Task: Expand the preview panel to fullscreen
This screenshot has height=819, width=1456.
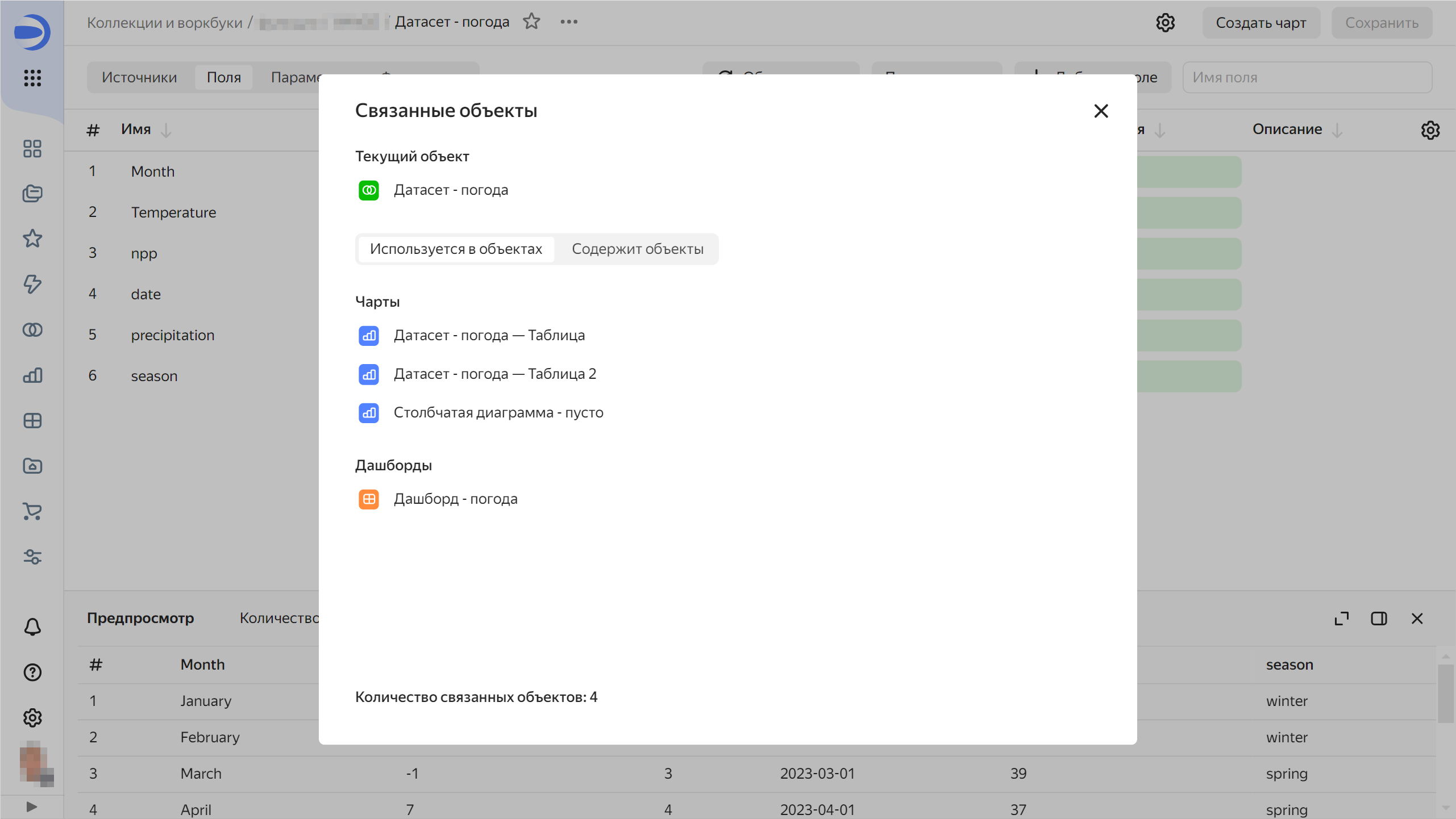Action: 1341,619
